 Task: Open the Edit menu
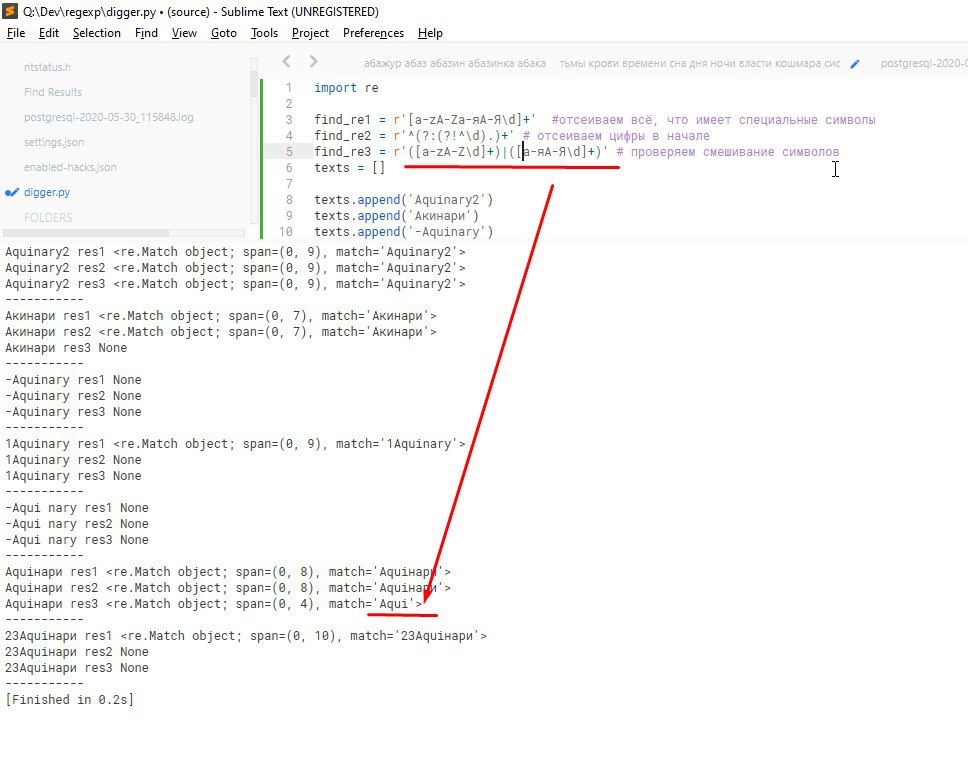[x=49, y=33]
